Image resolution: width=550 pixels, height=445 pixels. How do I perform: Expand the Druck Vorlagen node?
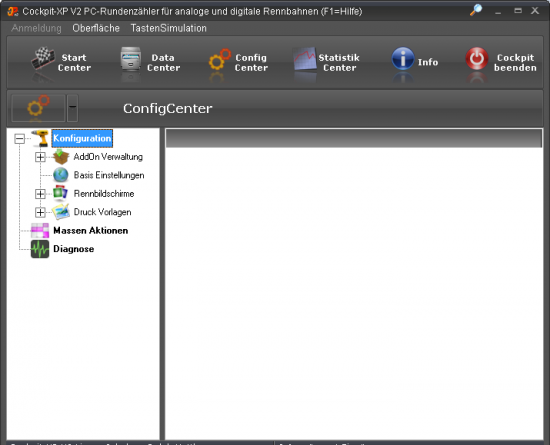click(40, 212)
